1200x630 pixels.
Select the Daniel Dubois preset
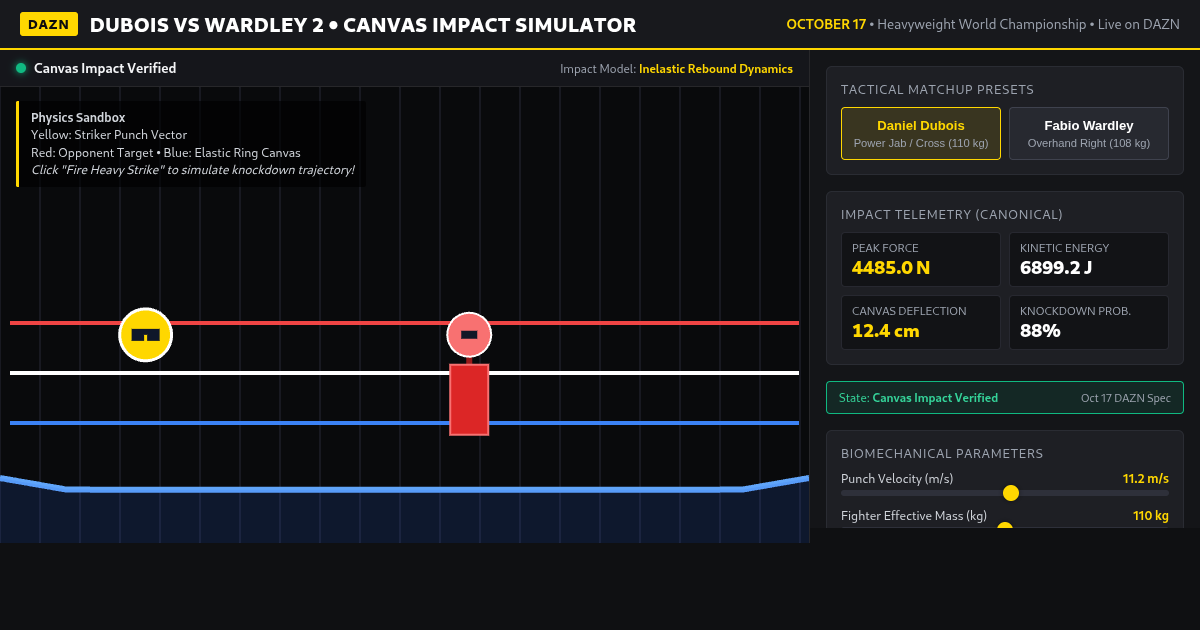pyautogui.click(x=921, y=133)
